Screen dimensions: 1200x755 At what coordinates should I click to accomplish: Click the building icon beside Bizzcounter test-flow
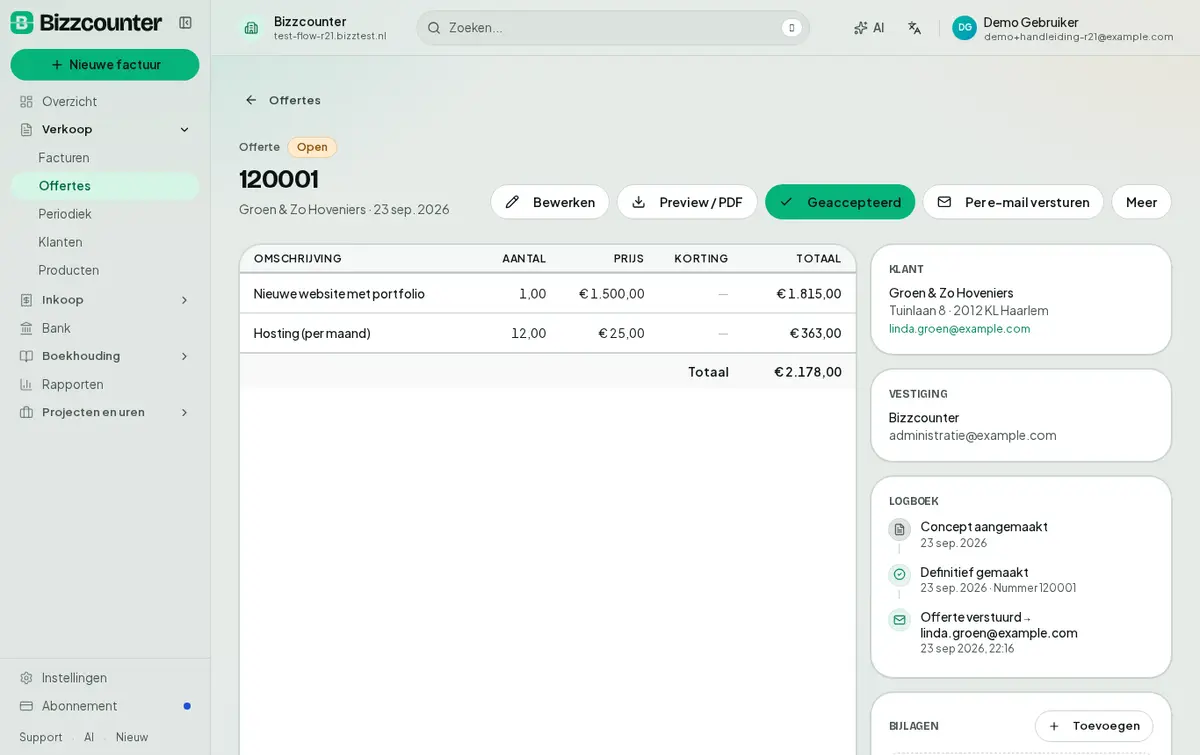point(251,28)
